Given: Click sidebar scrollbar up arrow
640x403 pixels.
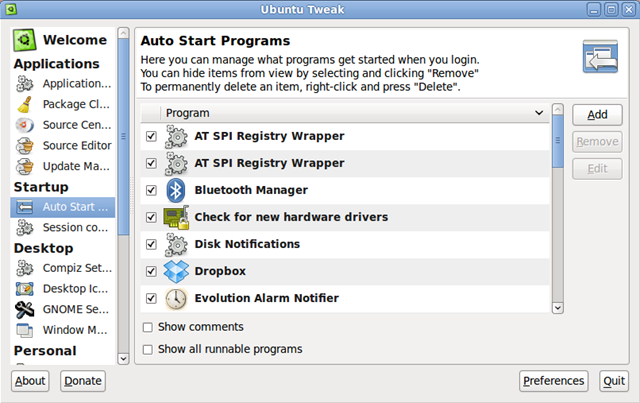Looking at the screenshot, I should pos(123,33).
